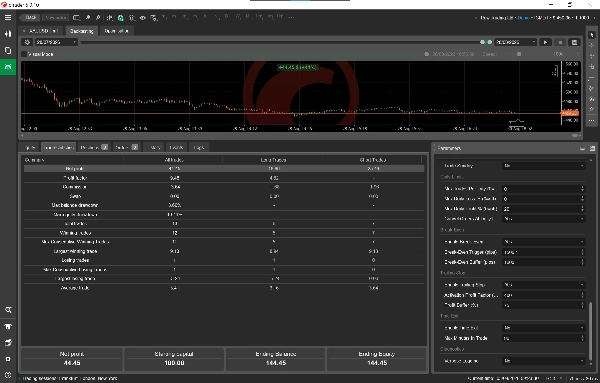
Task: Switch to the Optimization tab
Action: 116,31
